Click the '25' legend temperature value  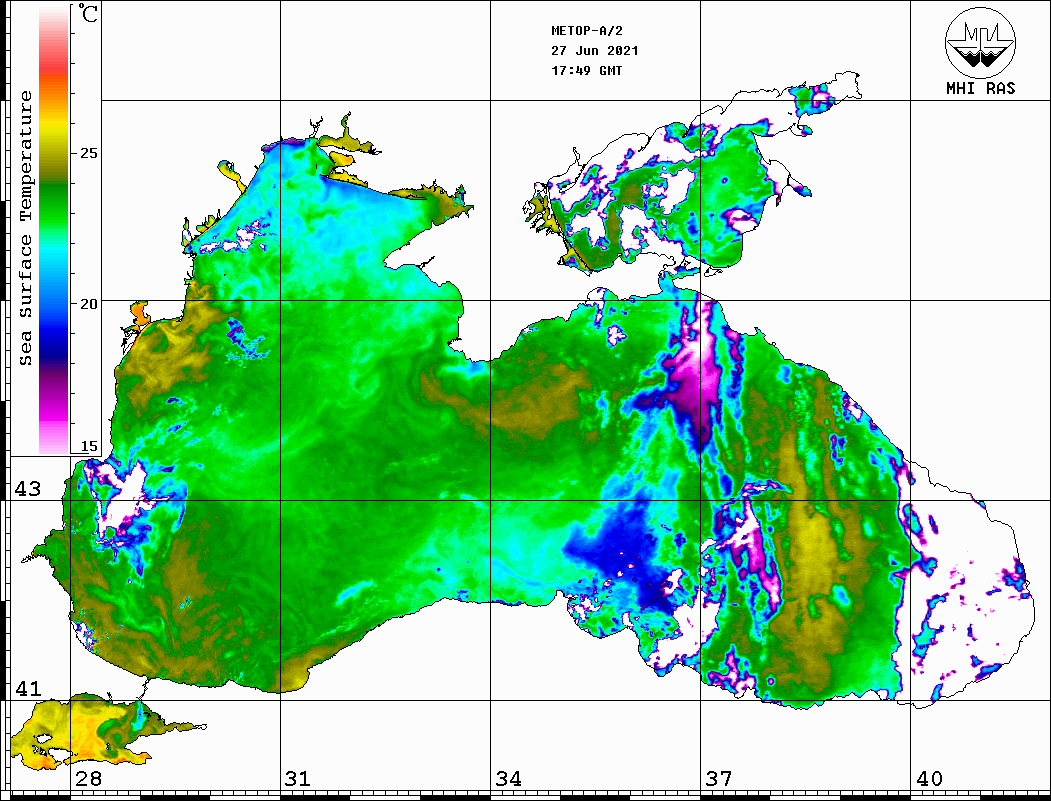pyautogui.click(x=88, y=153)
